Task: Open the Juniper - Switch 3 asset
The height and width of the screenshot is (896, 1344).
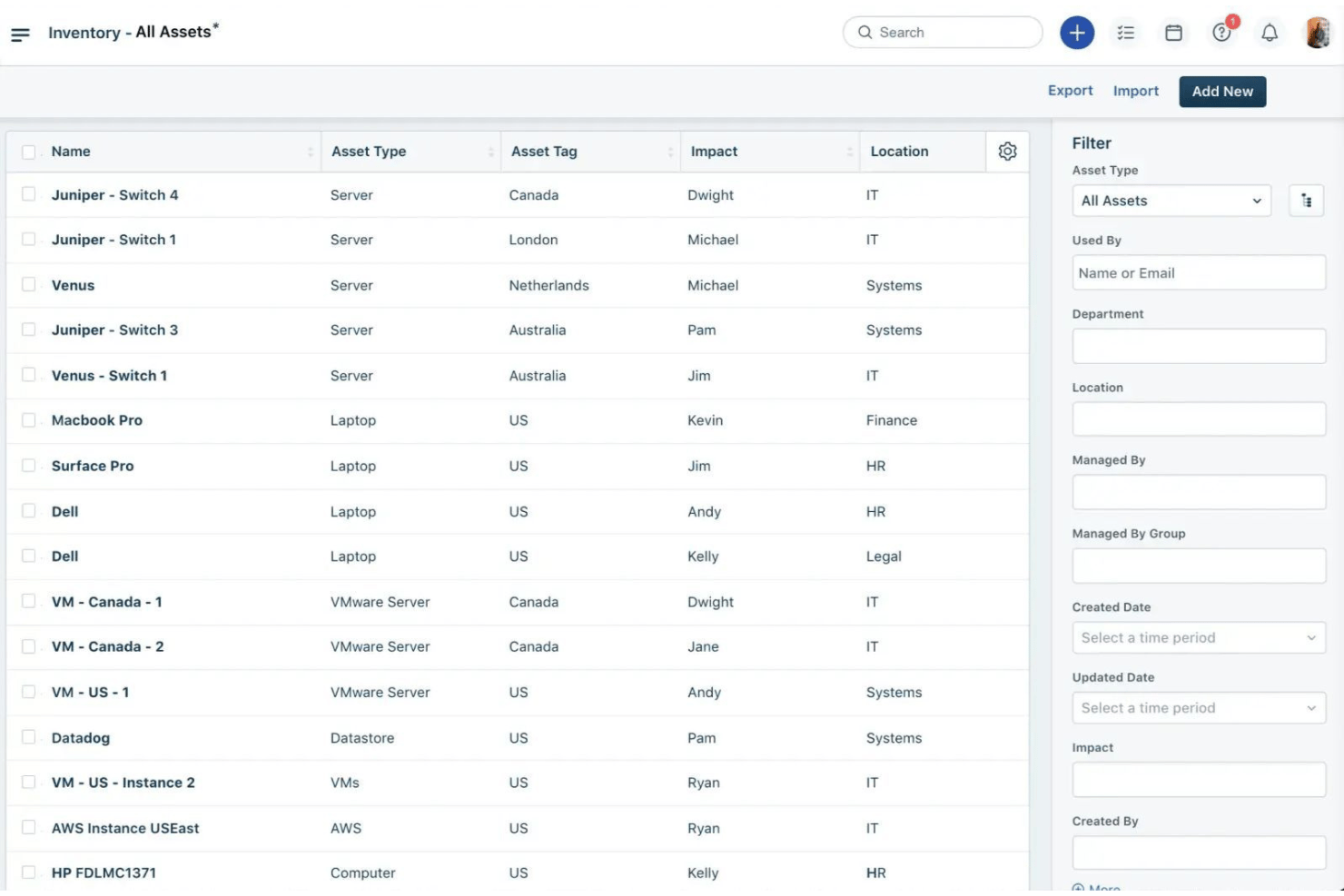Action: pos(114,330)
